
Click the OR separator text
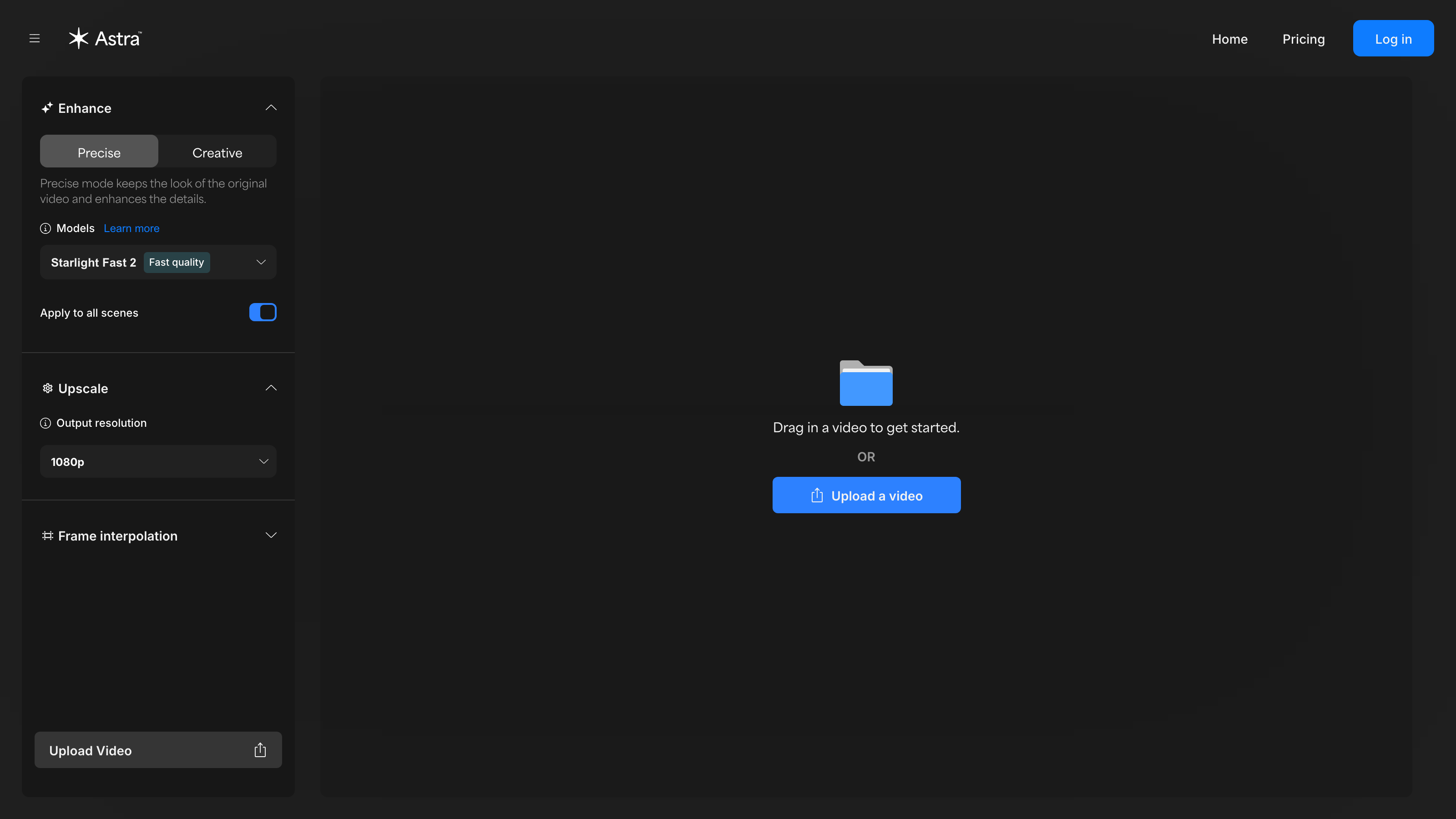point(866,457)
